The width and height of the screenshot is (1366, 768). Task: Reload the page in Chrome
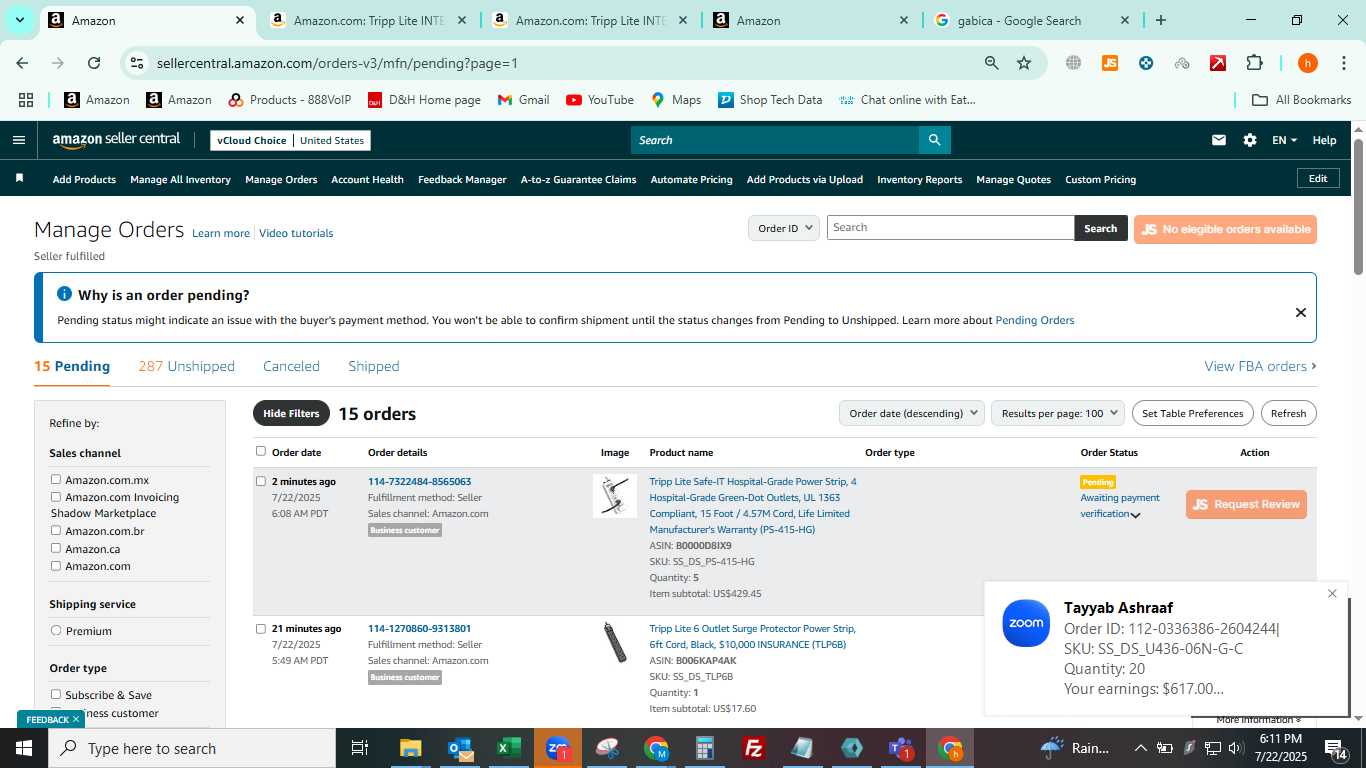point(94,63)
